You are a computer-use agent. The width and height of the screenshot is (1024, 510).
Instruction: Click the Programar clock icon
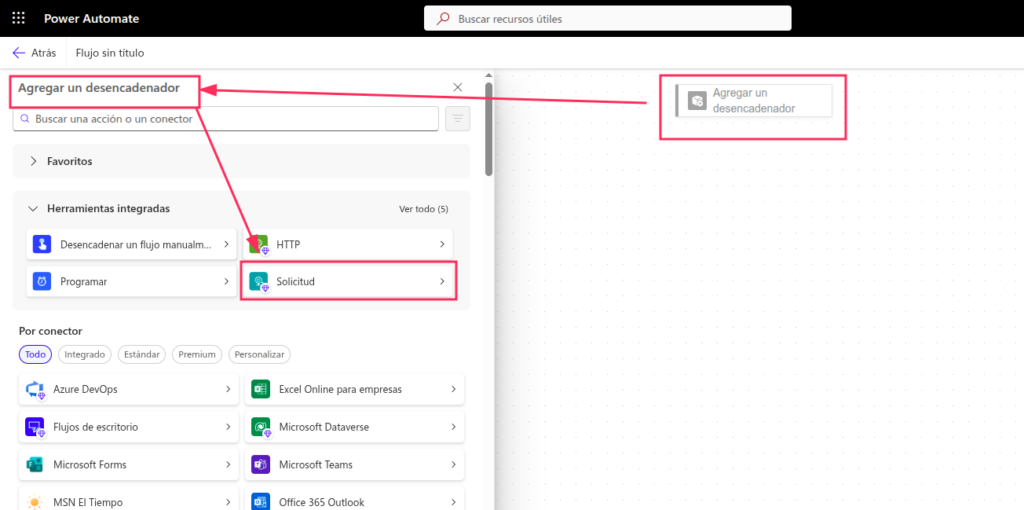pos(42,282)
